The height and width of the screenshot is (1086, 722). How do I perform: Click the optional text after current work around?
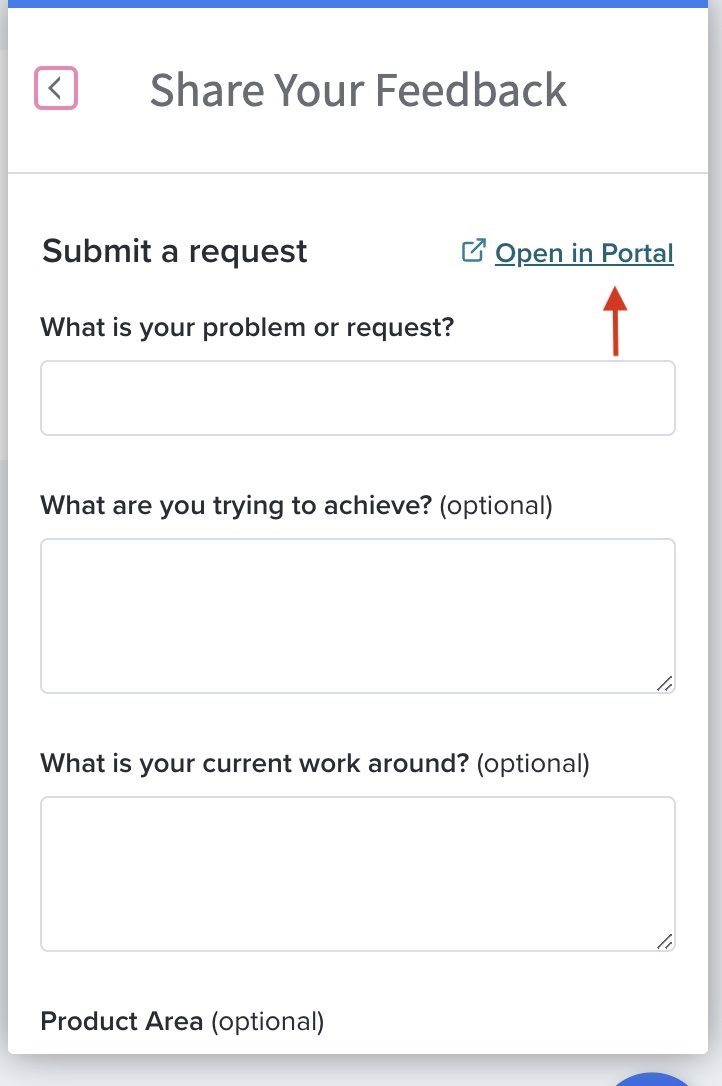click(x=533, y=763)
